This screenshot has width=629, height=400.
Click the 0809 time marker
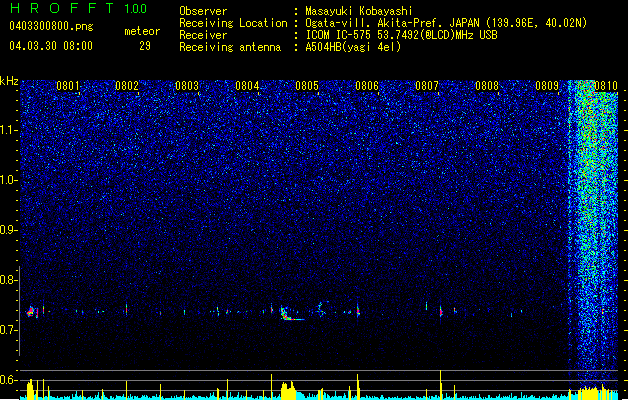click(x=547, y=86)
